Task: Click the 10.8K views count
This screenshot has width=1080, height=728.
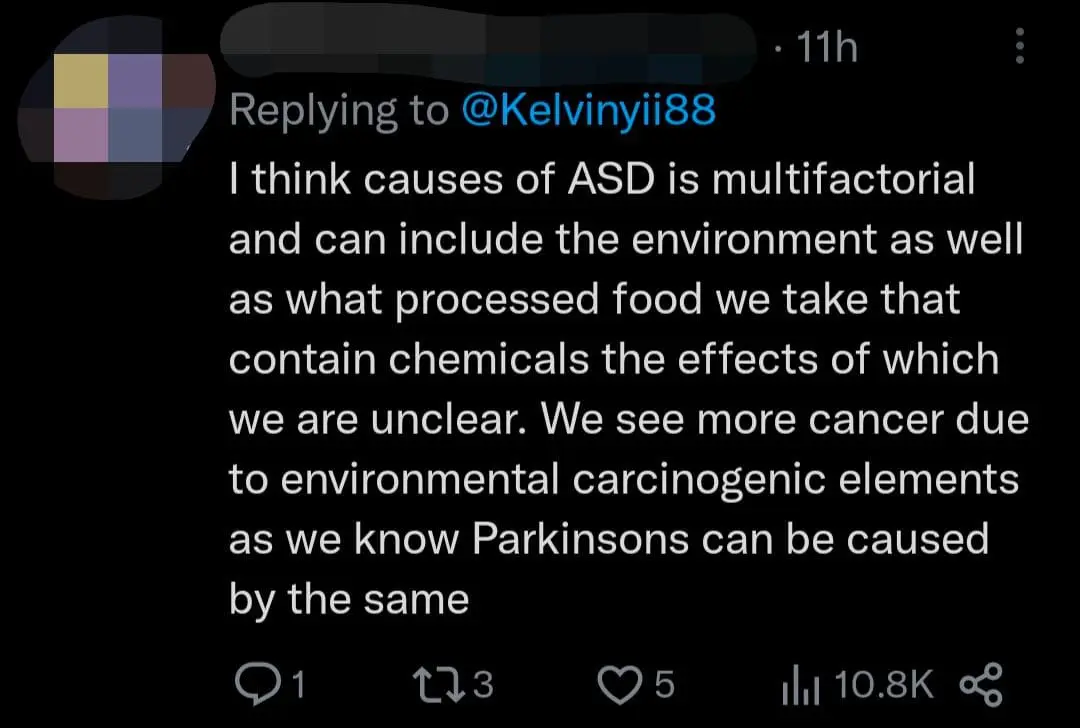Action: click(x=883, y=685)
